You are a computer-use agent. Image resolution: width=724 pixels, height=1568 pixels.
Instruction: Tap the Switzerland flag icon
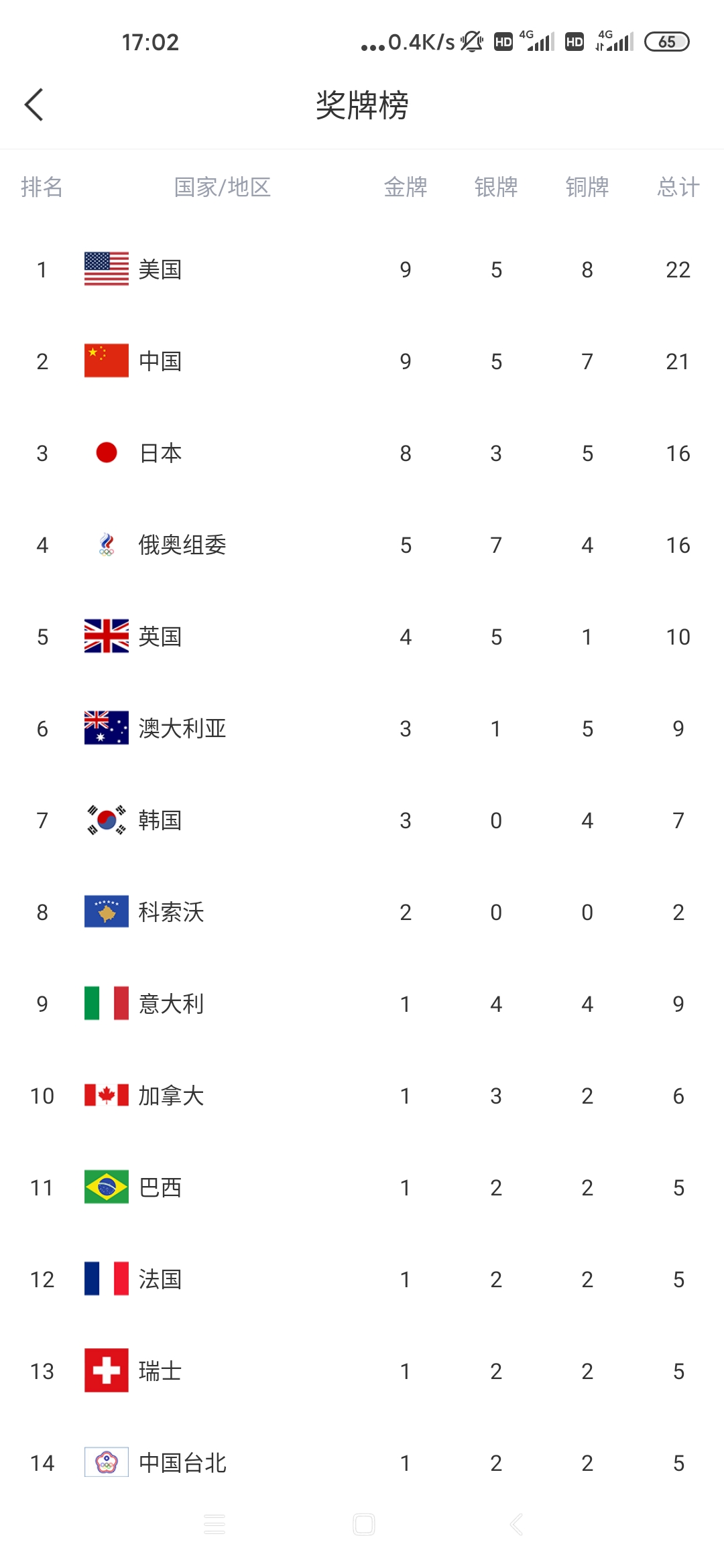(107, 1371)
